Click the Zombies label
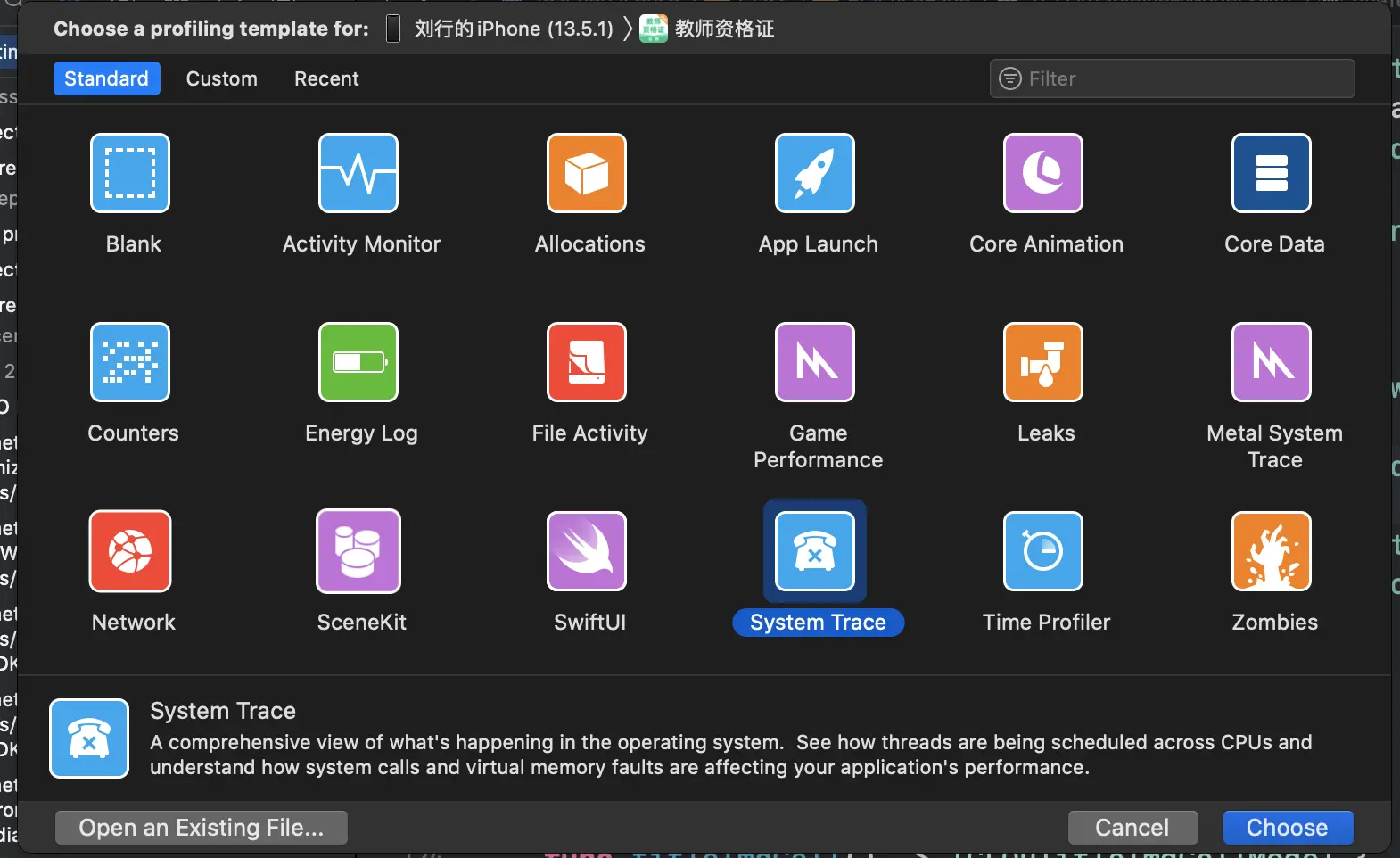This screenshot has height=858, width=1400. click(1275, 623)
